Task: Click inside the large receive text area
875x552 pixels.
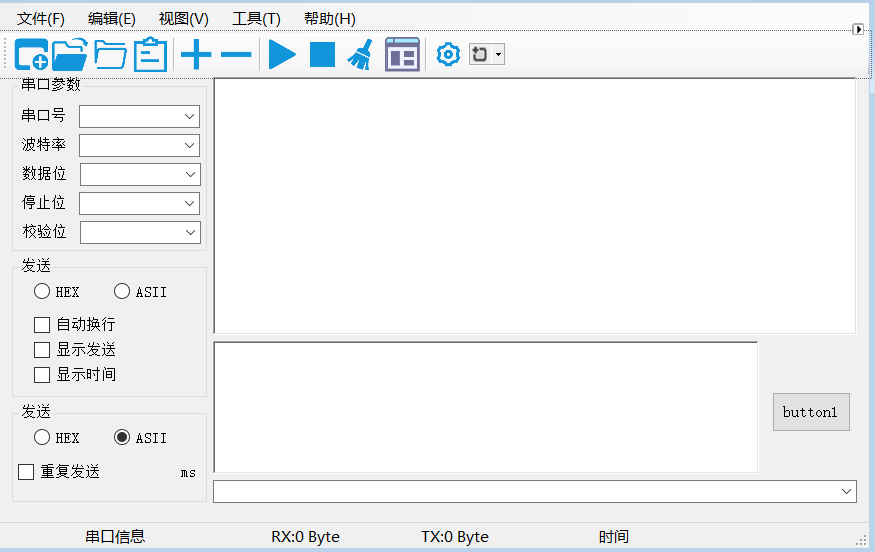Action: 535,206
